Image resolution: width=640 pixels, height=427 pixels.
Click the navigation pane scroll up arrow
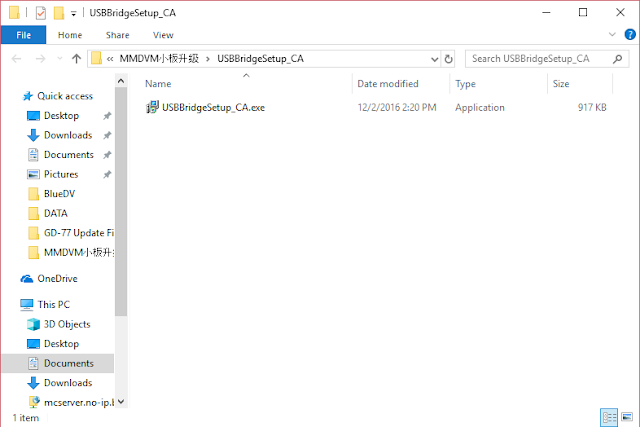click(x=121, y=81)
